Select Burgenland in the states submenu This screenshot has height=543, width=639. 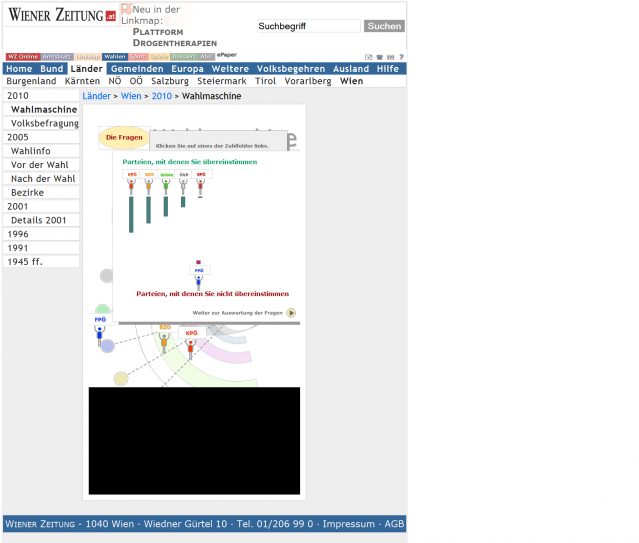(31, 81)
